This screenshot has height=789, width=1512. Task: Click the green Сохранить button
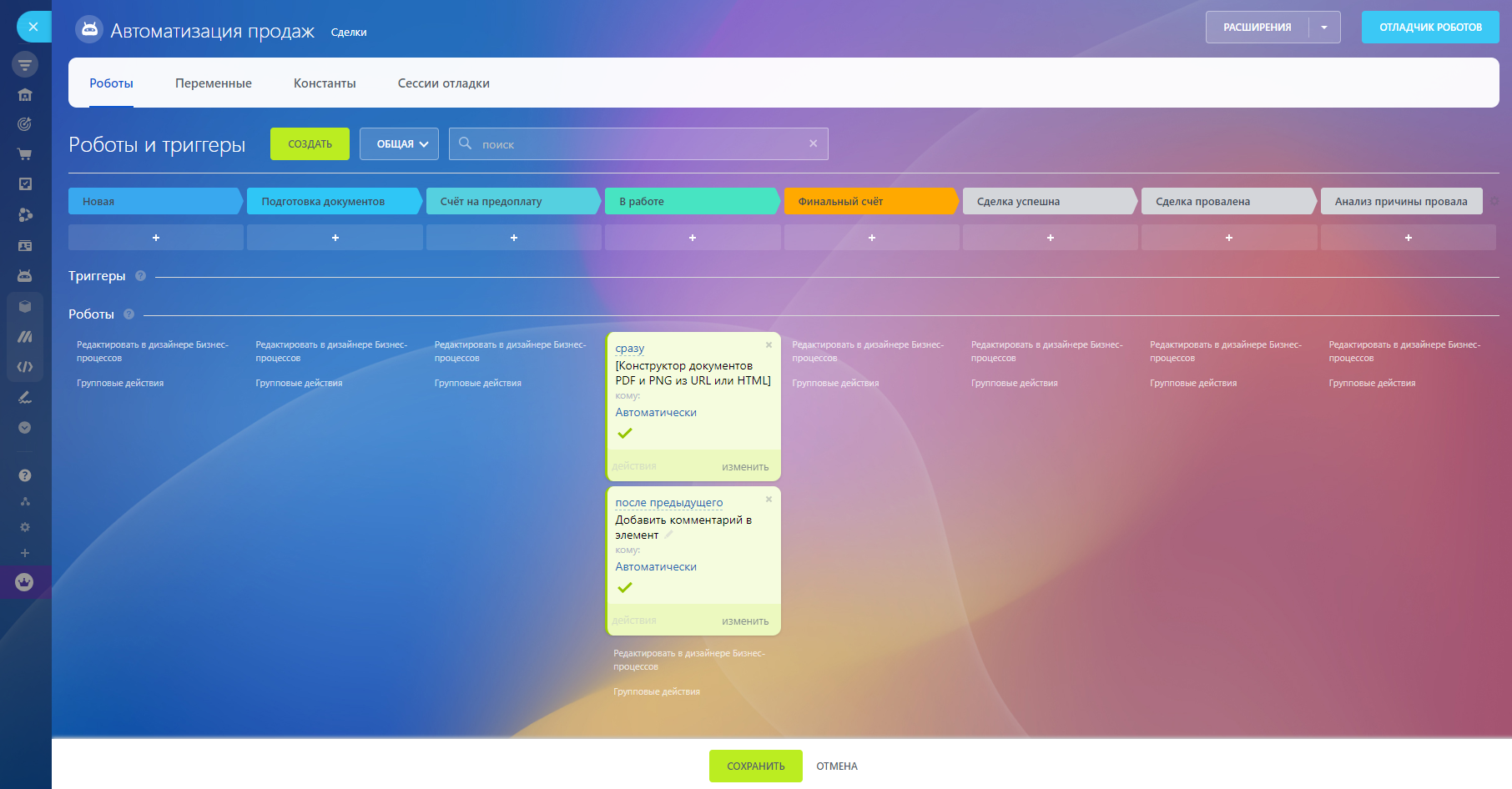click(756, 766)
